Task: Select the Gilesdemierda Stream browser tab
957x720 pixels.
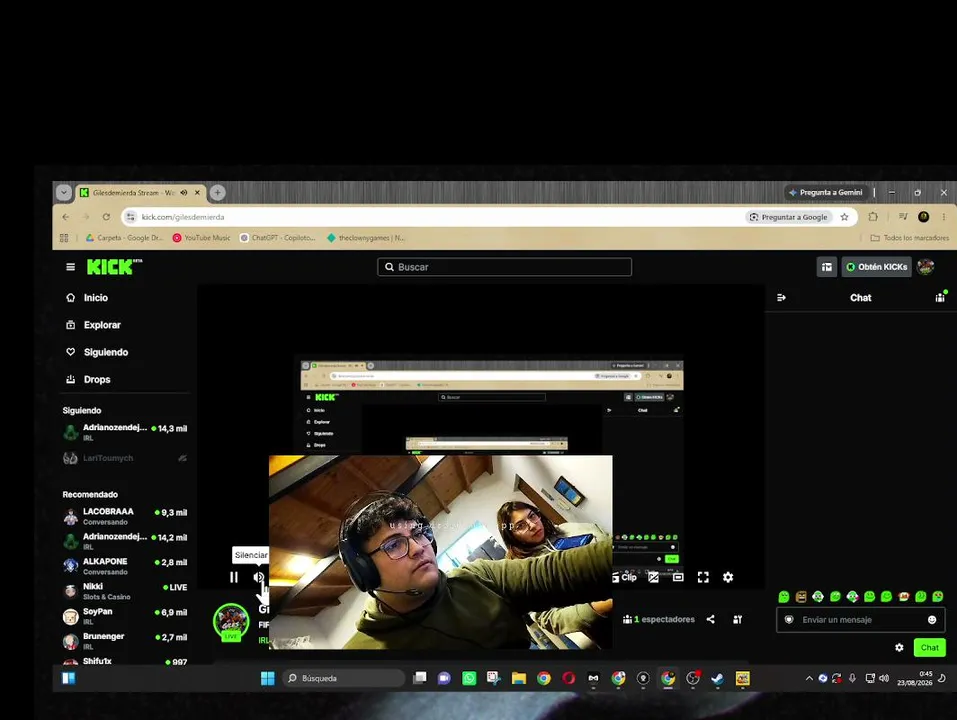Action: click(140, 193)
